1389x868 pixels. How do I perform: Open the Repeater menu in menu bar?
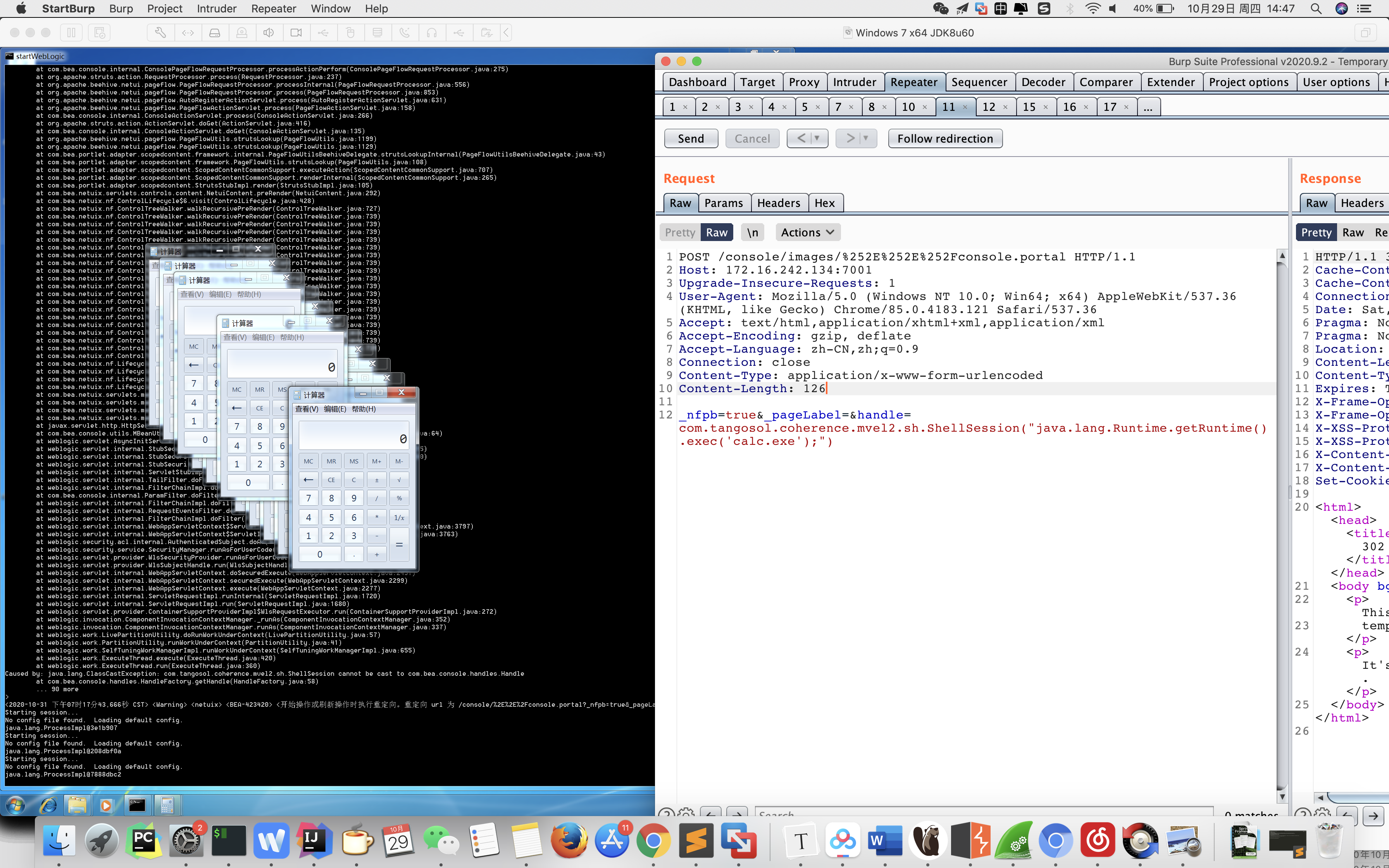pyautogui.click(x=273, y=9)
